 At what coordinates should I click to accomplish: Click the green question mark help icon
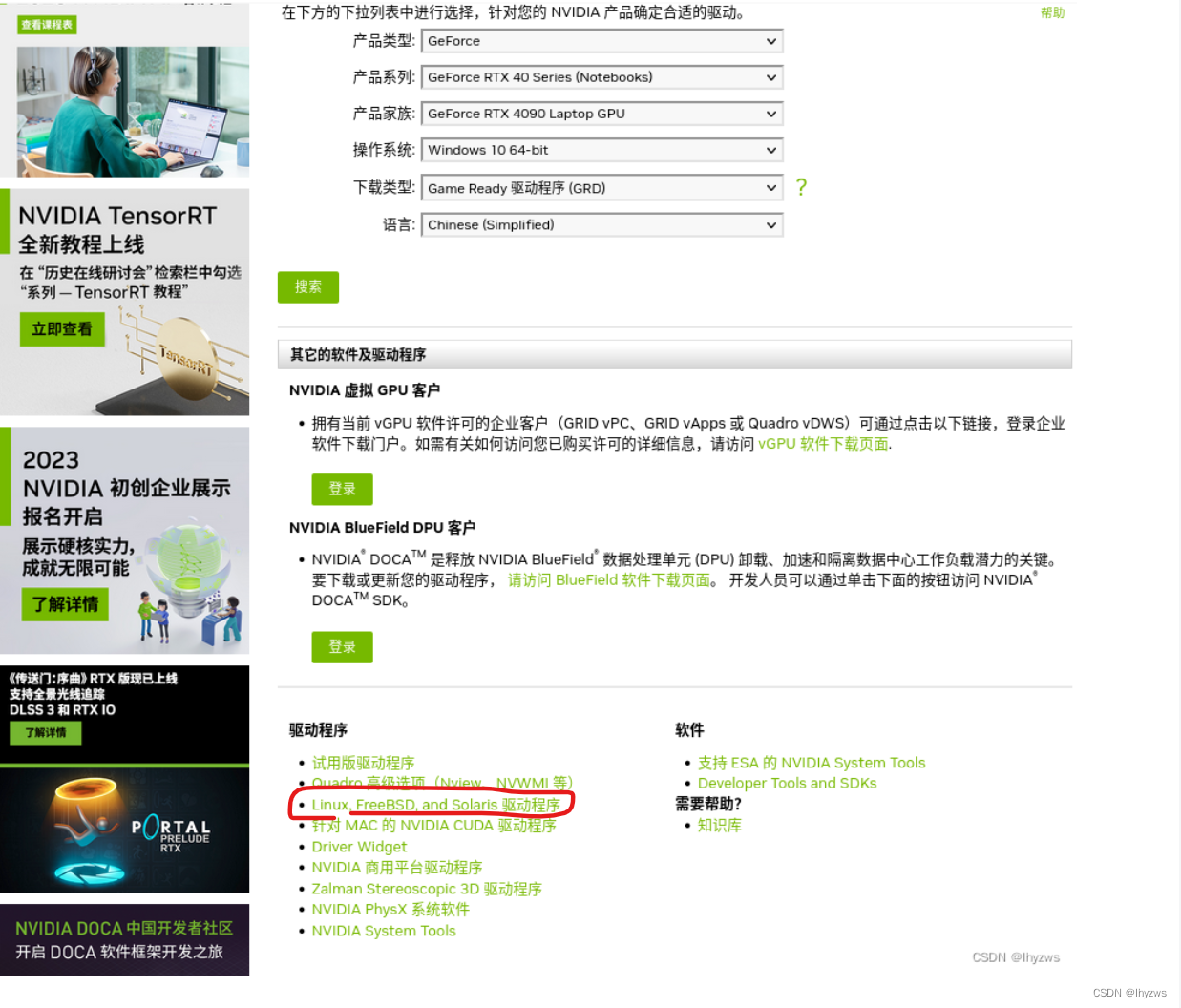(801, 187)
